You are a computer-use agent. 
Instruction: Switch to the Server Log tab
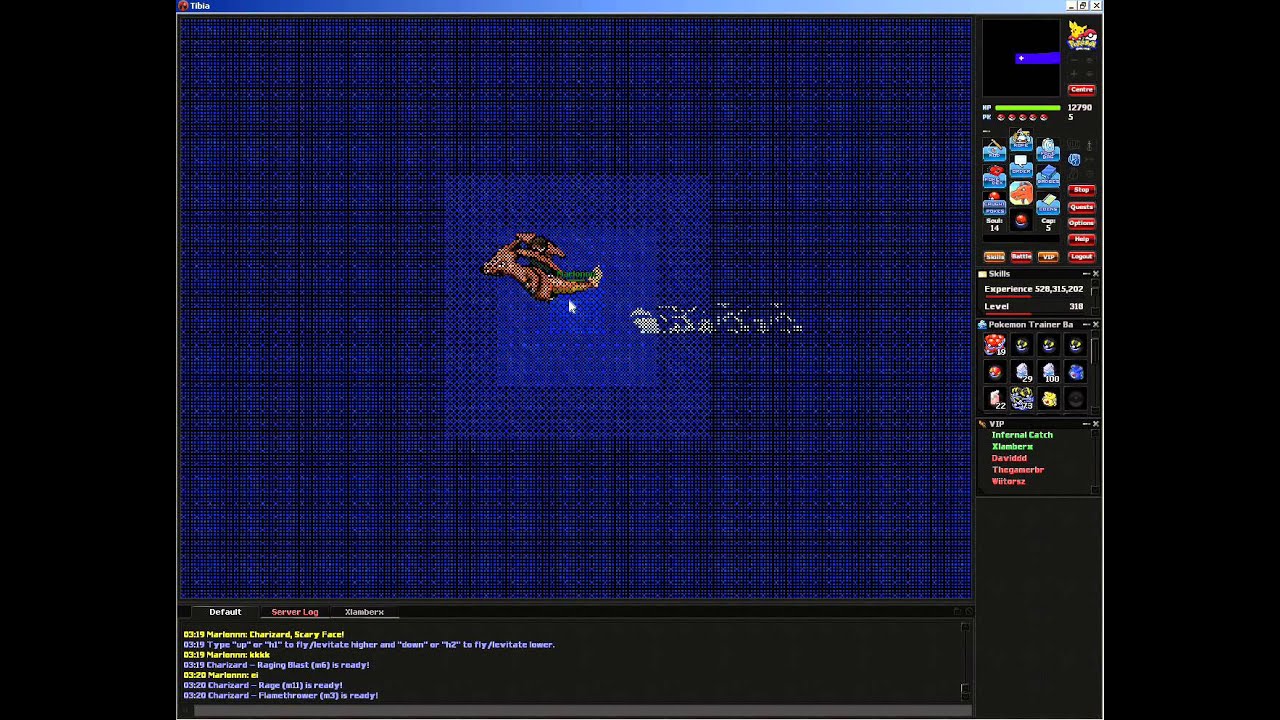[x=295, y=612]
